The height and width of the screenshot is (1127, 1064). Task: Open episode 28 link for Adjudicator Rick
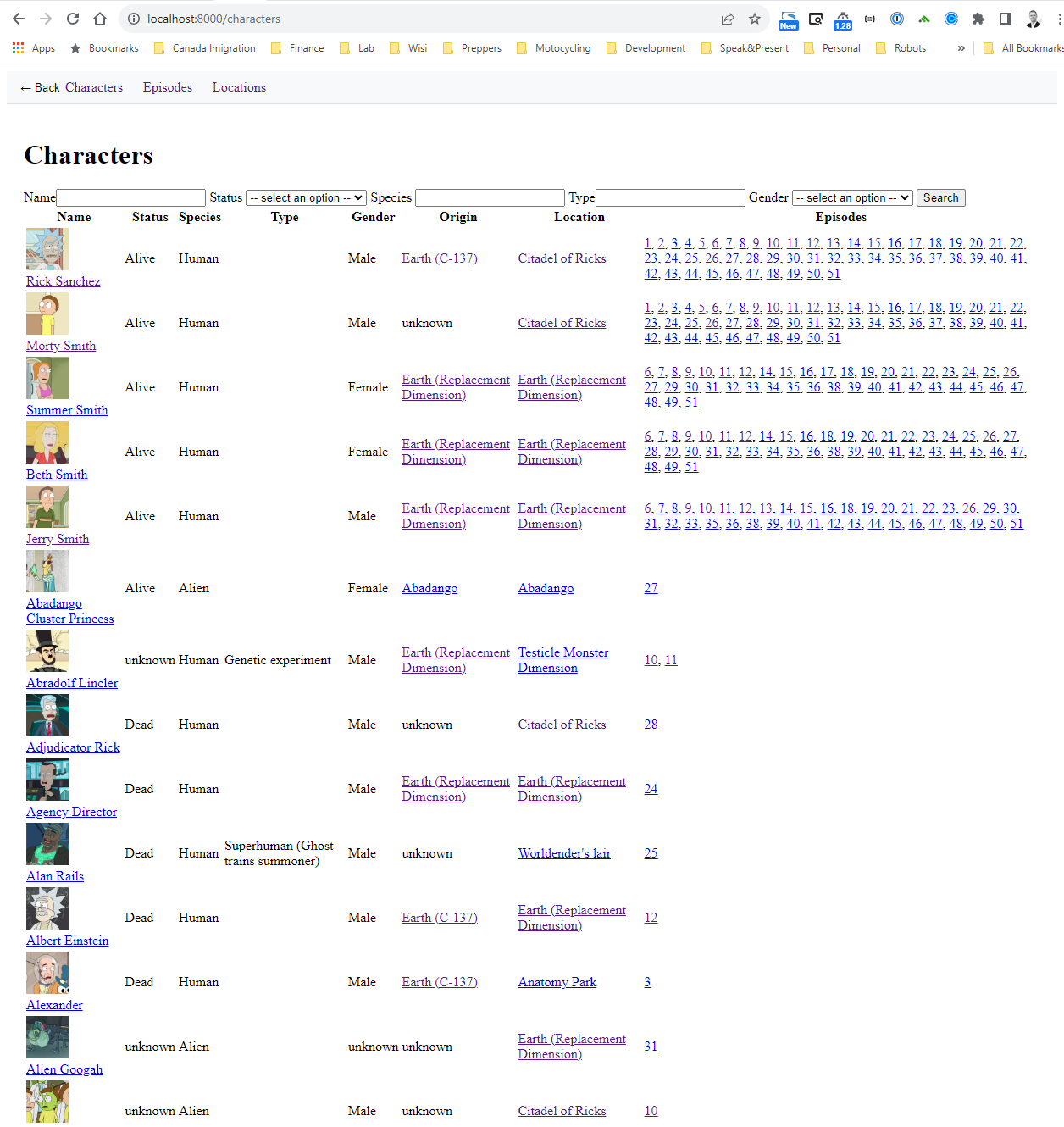coord(651,724)
